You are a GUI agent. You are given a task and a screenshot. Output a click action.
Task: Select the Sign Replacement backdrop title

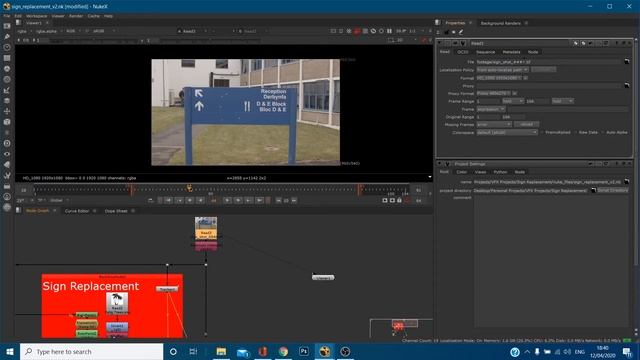91,286
